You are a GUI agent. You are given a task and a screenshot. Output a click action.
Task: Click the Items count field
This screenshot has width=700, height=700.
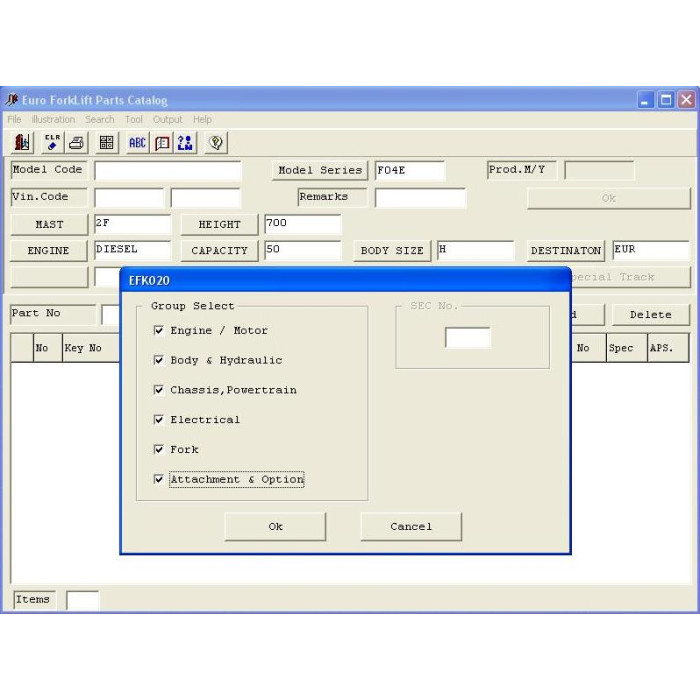(x=83, y=600)
